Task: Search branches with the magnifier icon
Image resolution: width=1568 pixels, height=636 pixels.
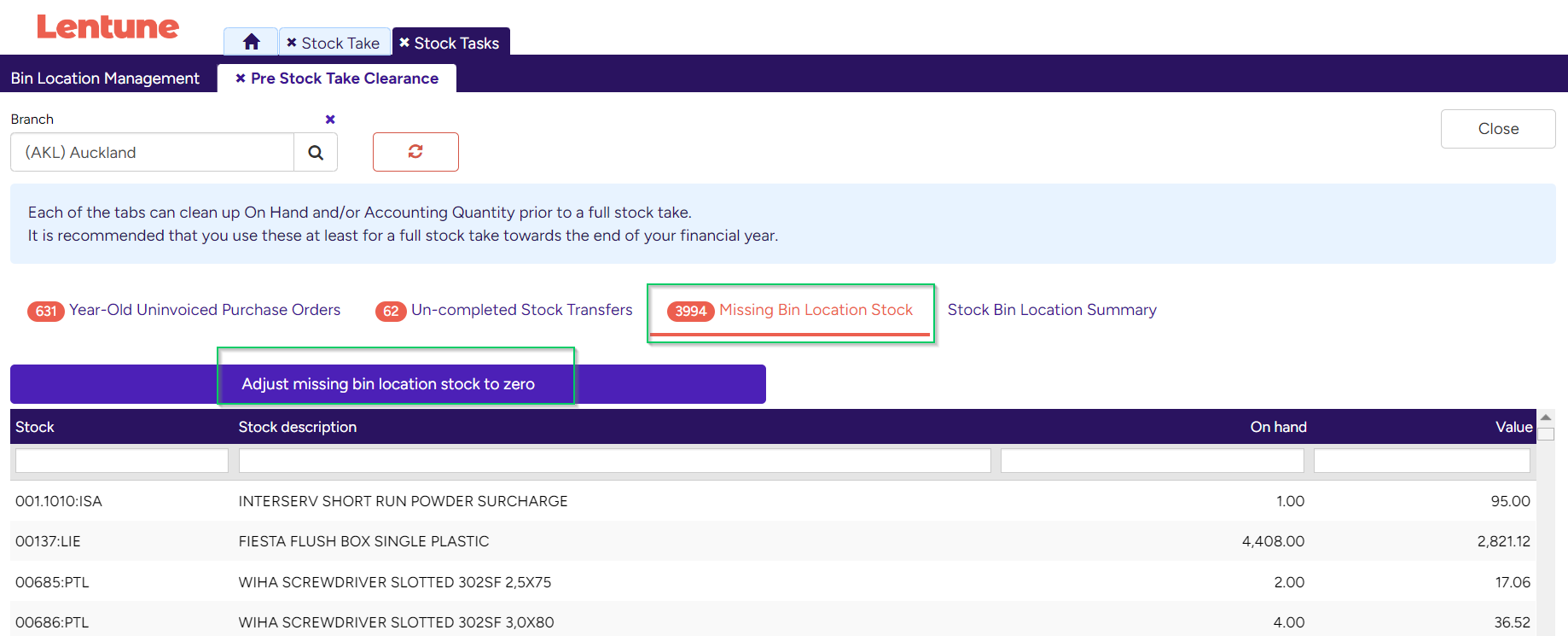Action: click(316, 152)
